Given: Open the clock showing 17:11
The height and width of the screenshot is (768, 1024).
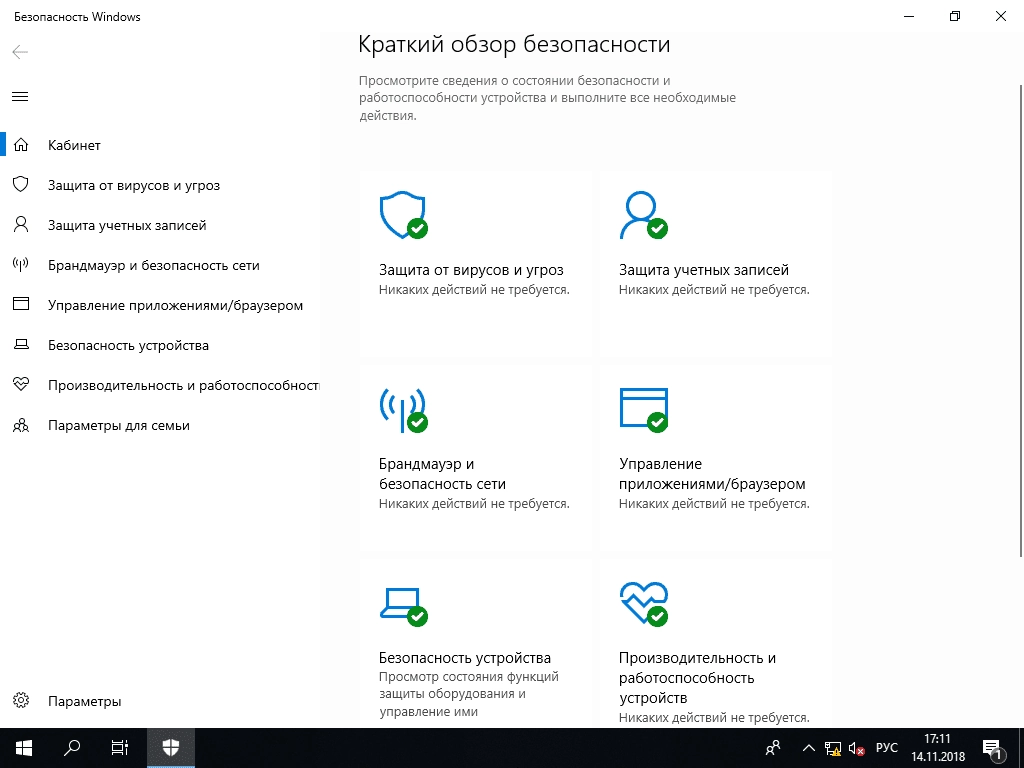Looking at the screenshot, I should pyautogui.click(x=938, y=748).
